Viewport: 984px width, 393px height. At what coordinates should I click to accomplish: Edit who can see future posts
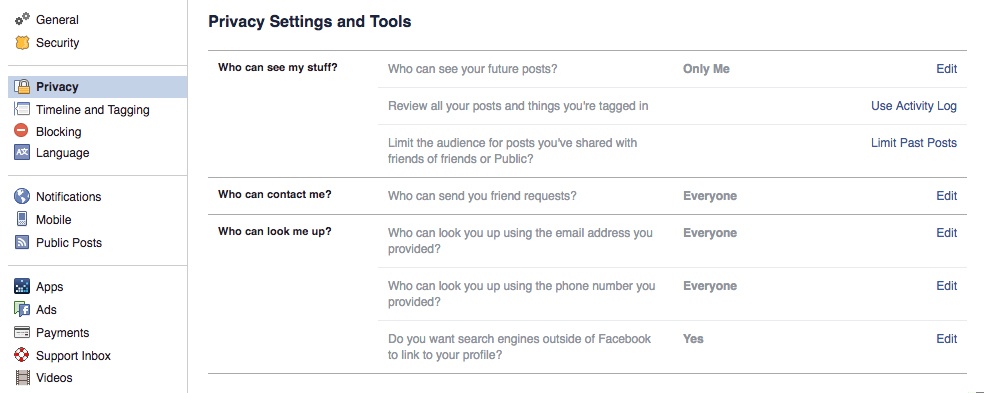coord(946,69)
